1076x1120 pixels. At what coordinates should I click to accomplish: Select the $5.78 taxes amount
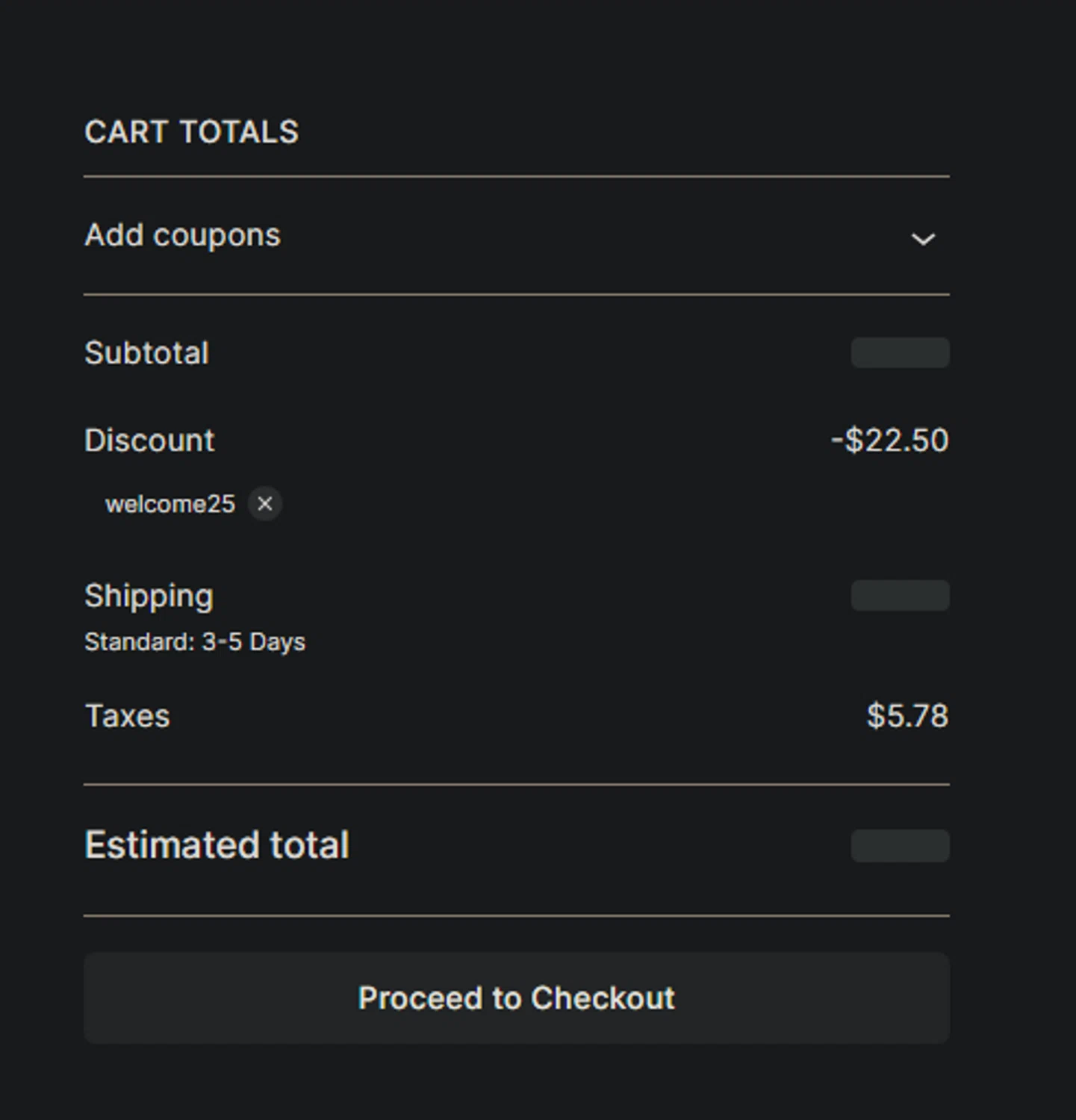(908, 716)
